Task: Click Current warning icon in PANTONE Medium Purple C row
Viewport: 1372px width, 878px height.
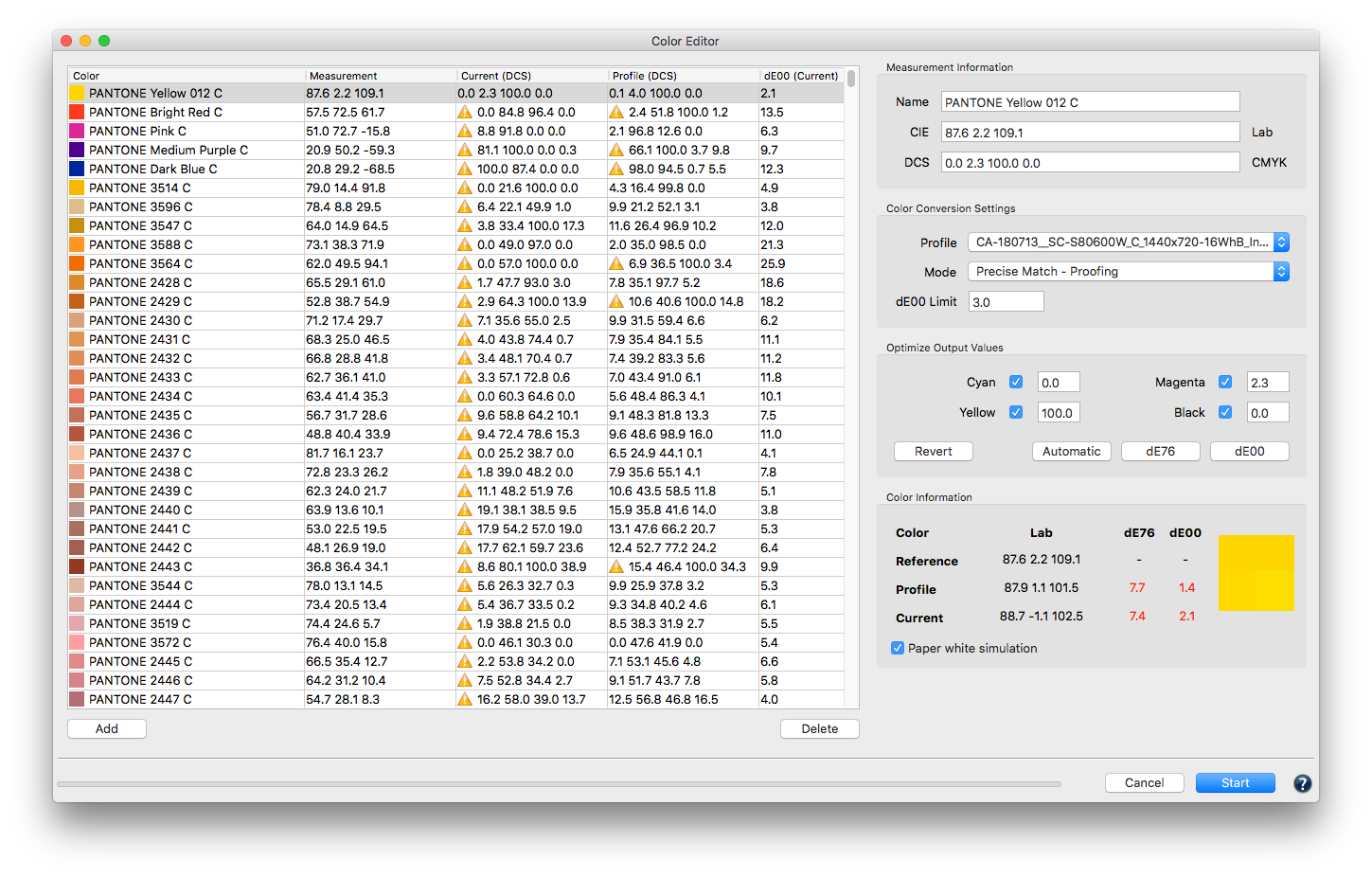Action: click(x=465, y=150)
